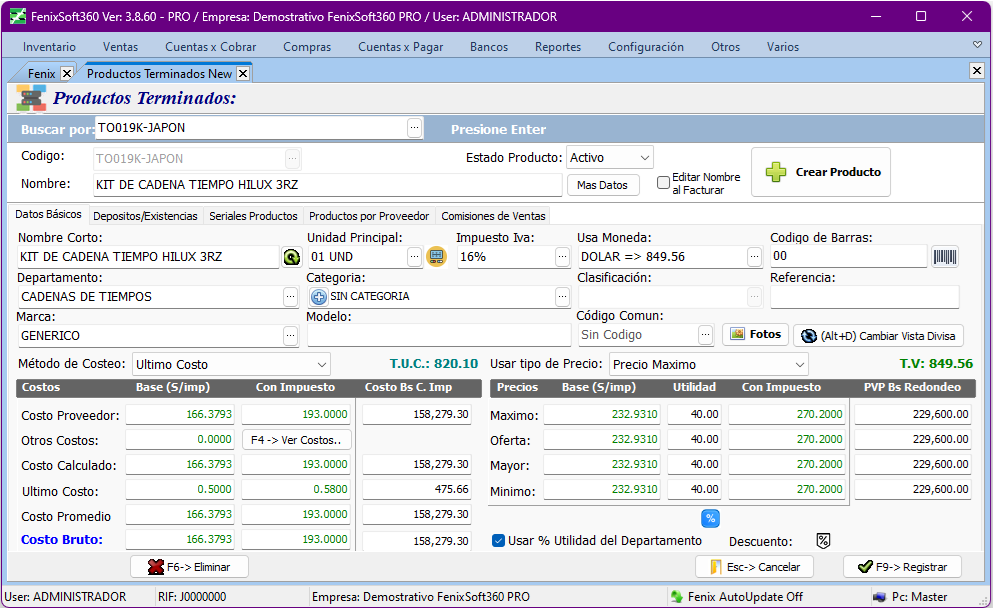The height and width of the screenshot is (608, 993).
Task: Click the FenixSoft360 title bar logo
Action: tap(18, 16)
